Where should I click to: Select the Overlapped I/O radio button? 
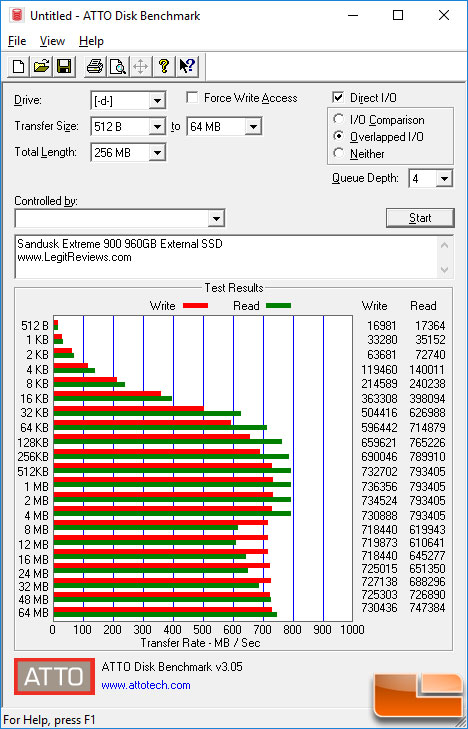click(339, 137)
